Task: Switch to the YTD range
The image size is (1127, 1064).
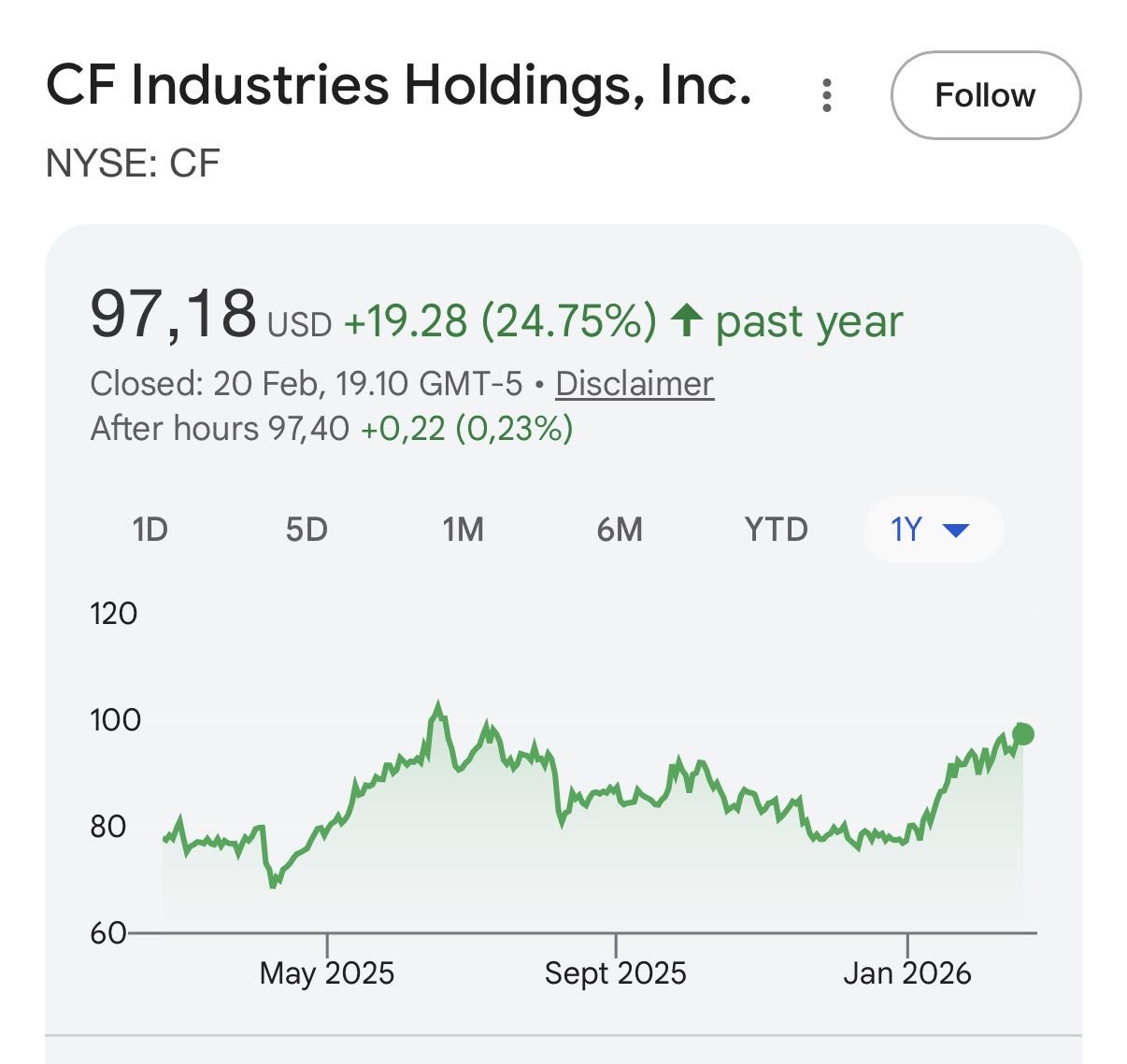Action: pos(776,530)
